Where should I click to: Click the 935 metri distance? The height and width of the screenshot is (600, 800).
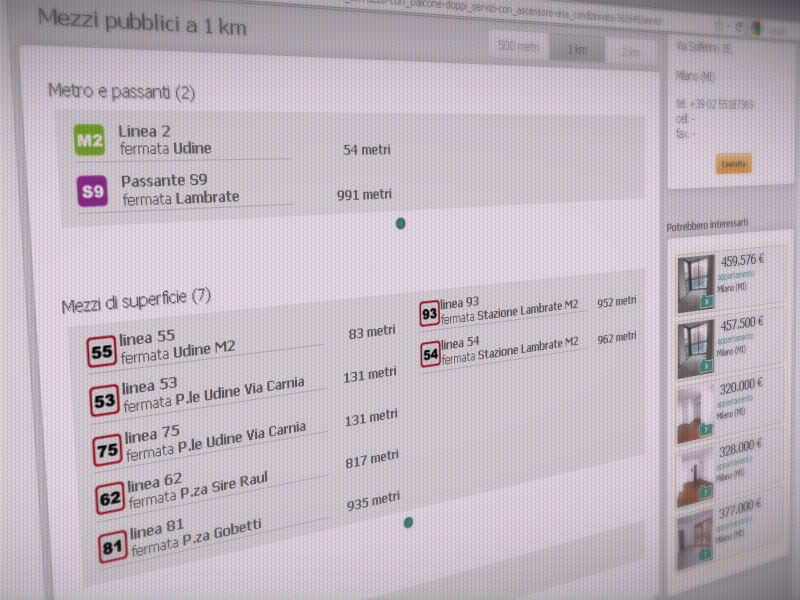tap(373, 501)
